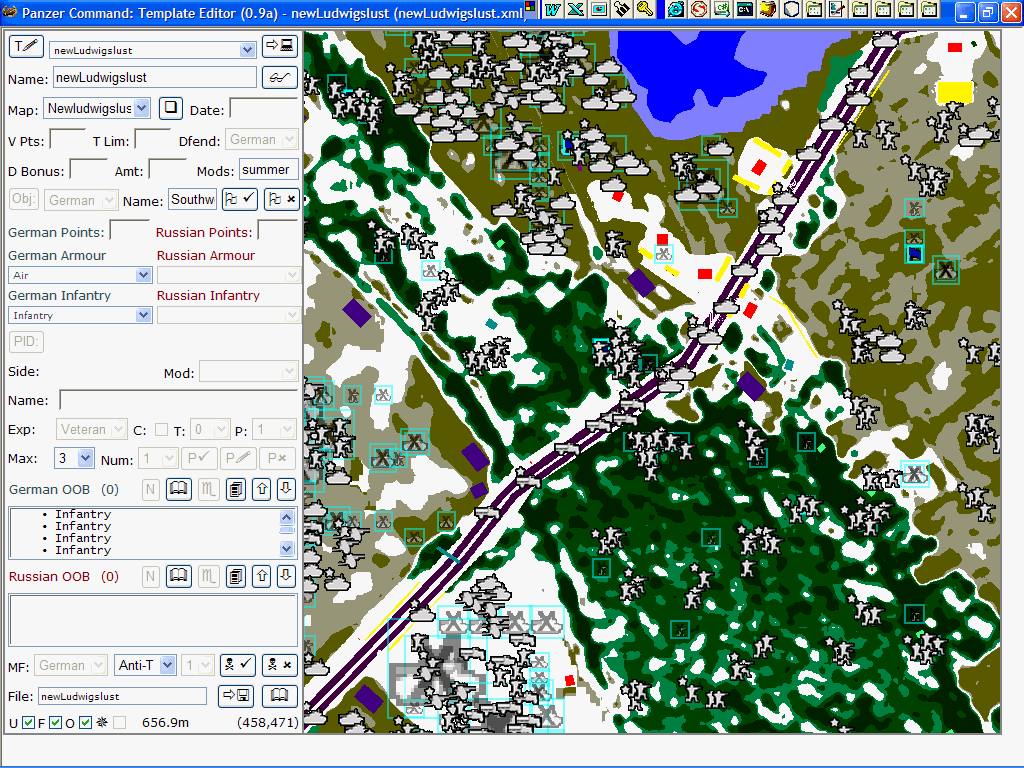Open German Armour dropdown showing Air
1024x768 pixels.
[144, 275]
